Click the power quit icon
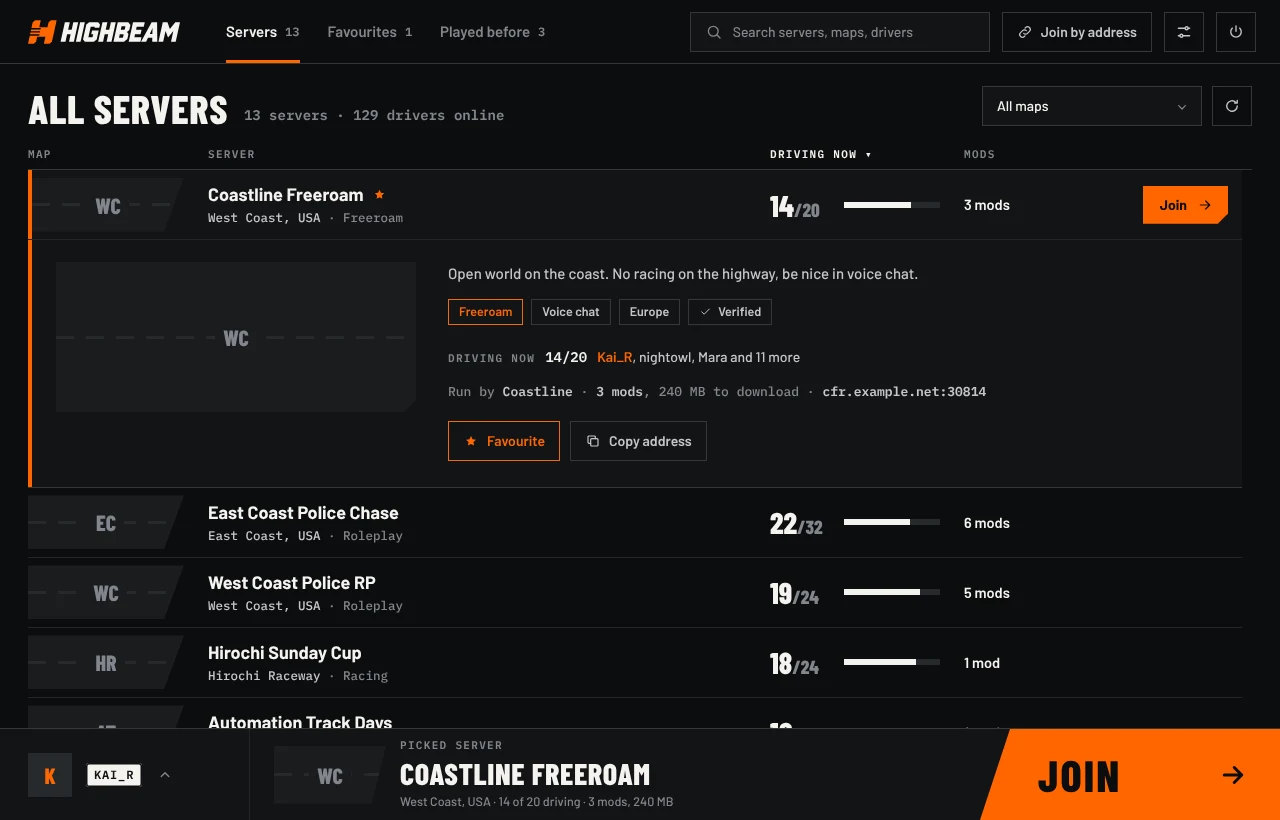 pyautogui.click(x=1236, y=32)
